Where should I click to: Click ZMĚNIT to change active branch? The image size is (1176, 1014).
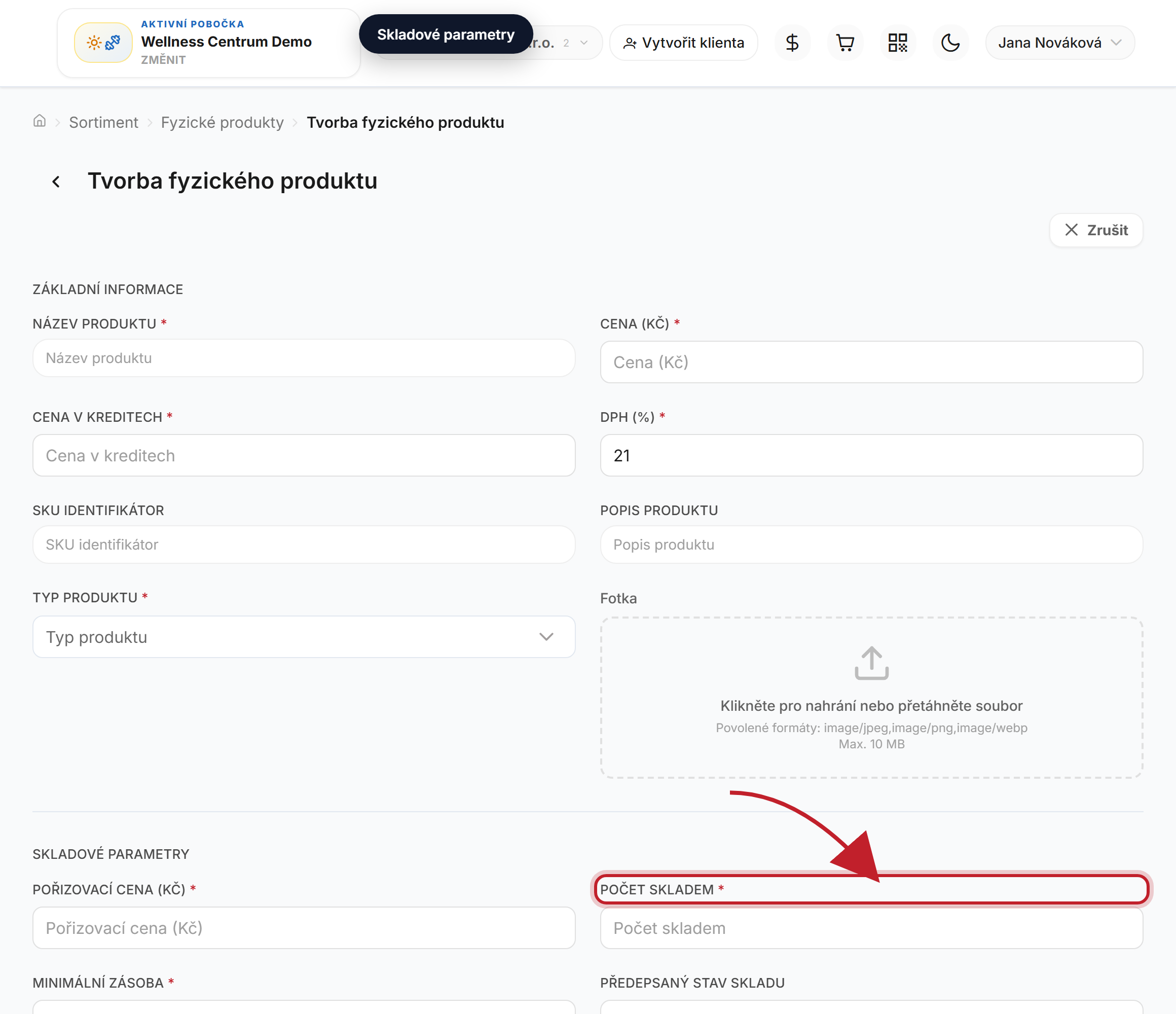163,60
